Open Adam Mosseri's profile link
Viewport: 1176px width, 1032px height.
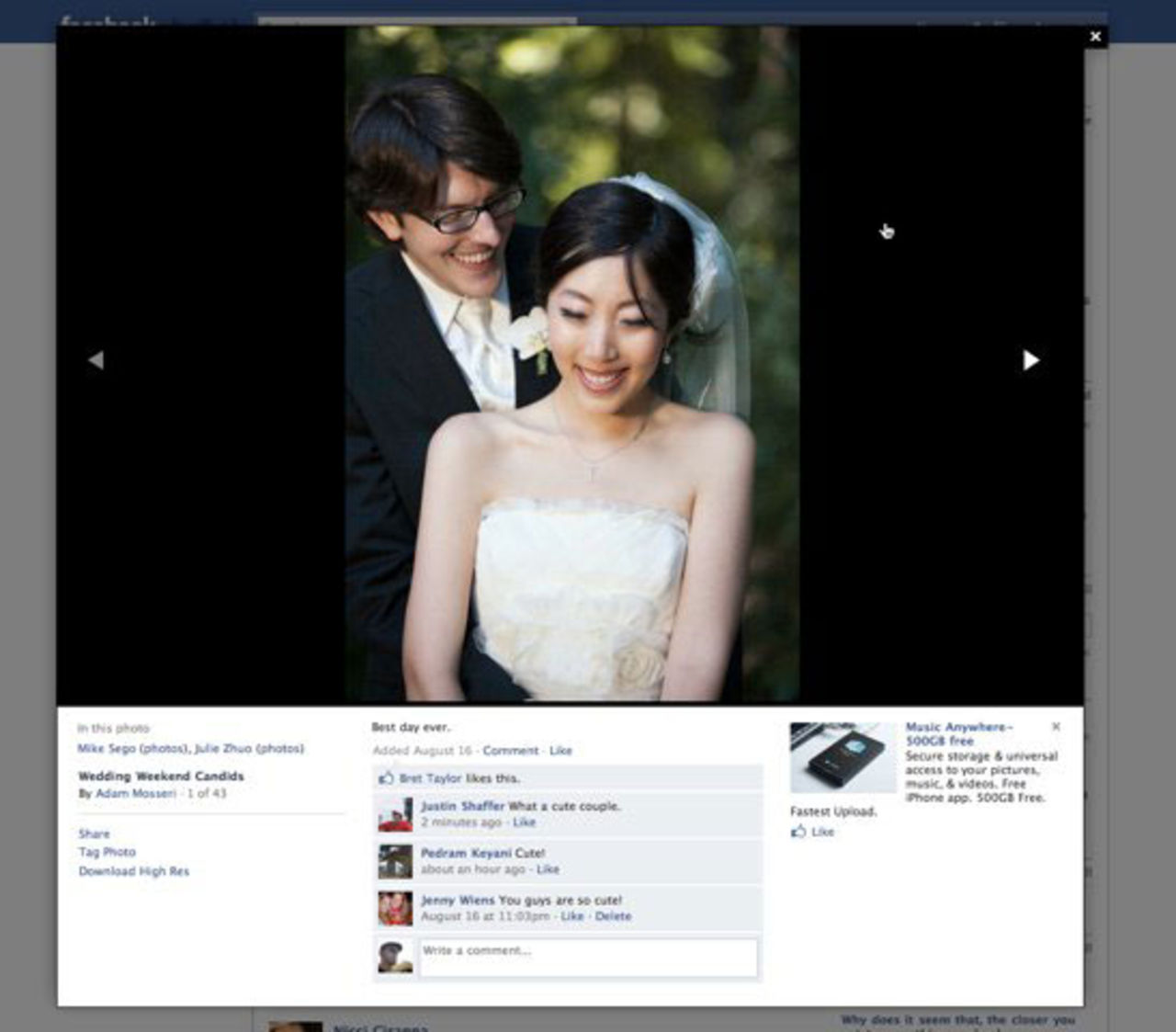135,793
